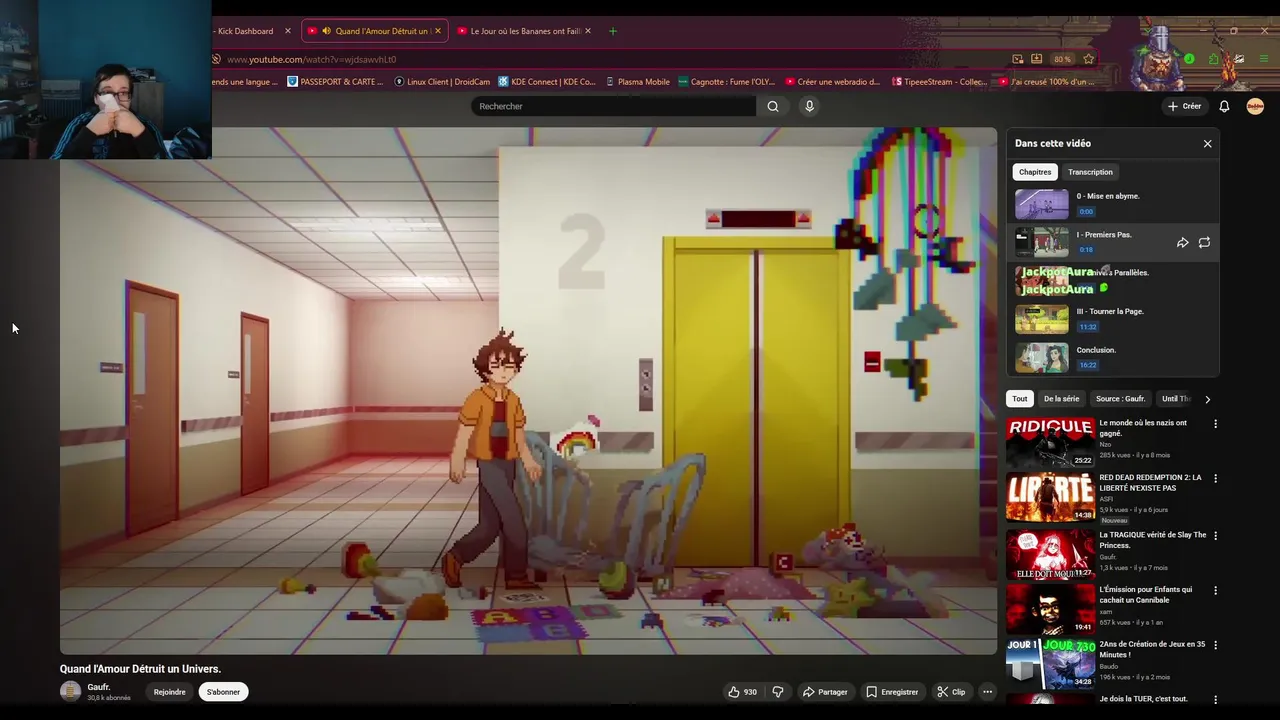This screenshot has width=1280, height=720.
Task: Dislike the video with thumbs down
Action: 778,692
